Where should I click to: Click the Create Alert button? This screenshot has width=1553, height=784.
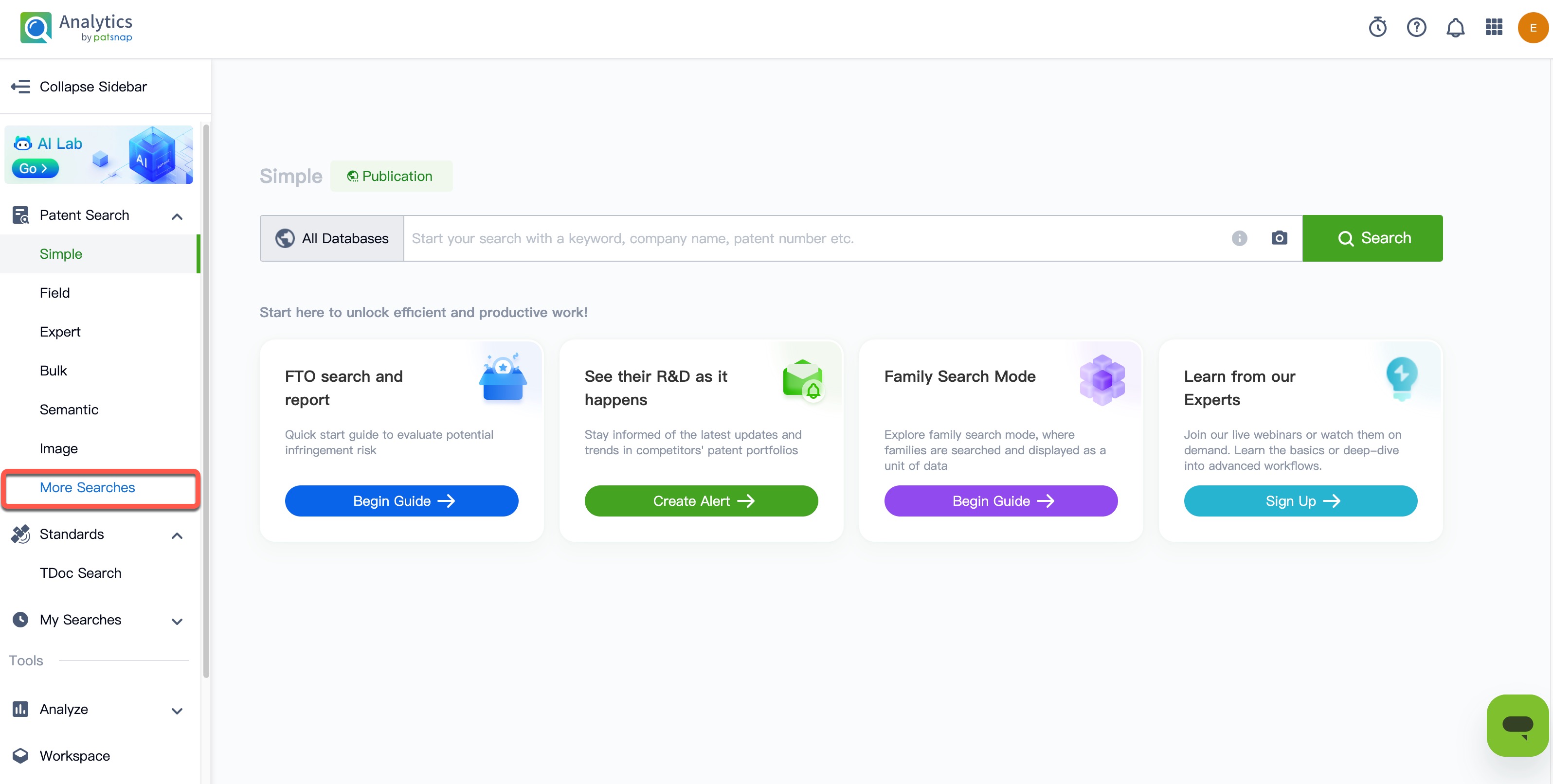pyautogui.click(x=701, y=501)
